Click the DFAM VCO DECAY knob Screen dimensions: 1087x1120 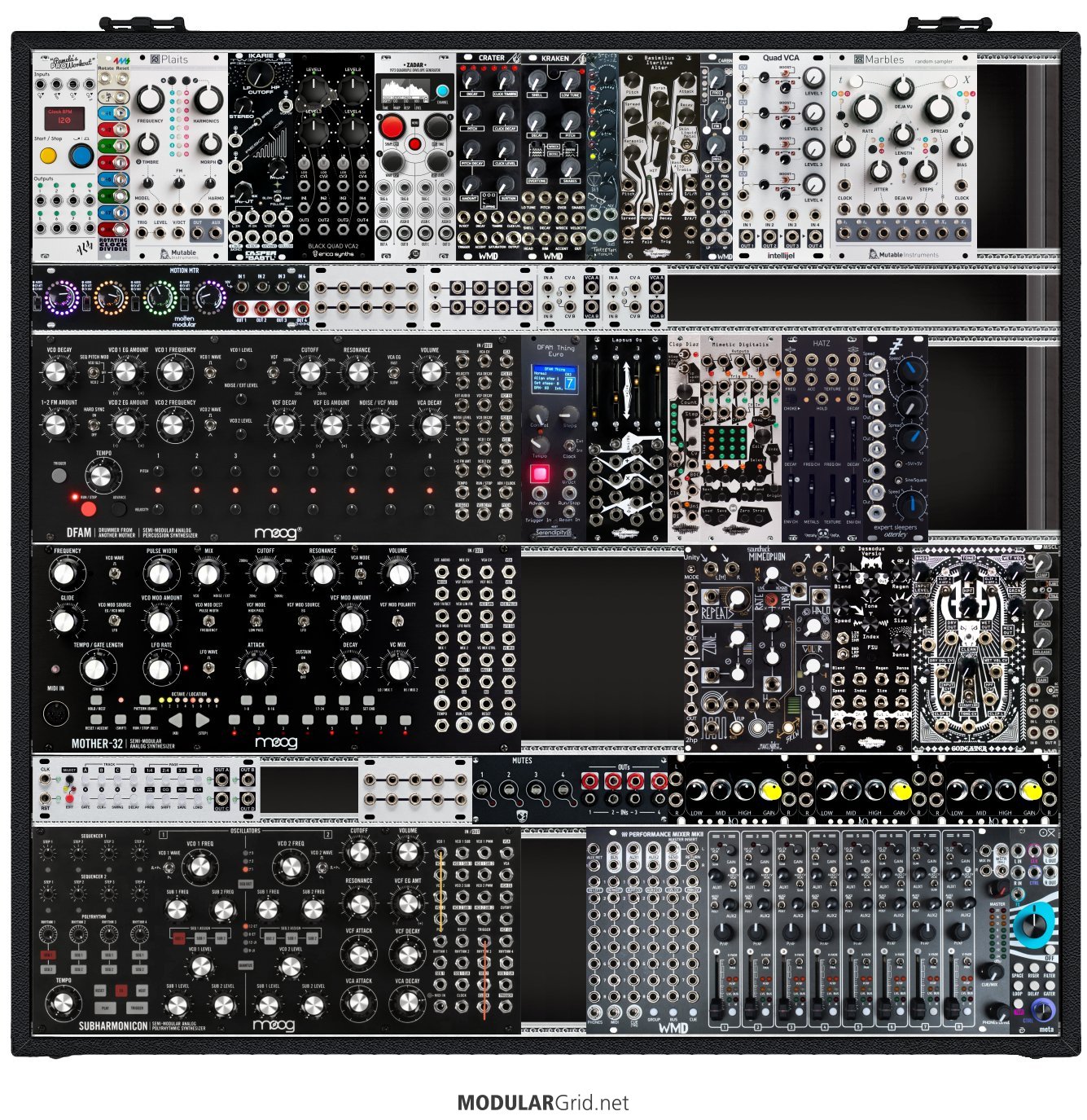pyautogui.click(x=55, y=371)
